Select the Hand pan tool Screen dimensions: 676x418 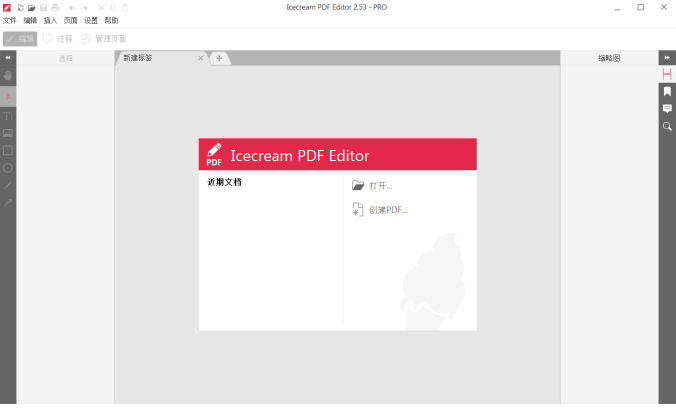(x=8, y=75)
